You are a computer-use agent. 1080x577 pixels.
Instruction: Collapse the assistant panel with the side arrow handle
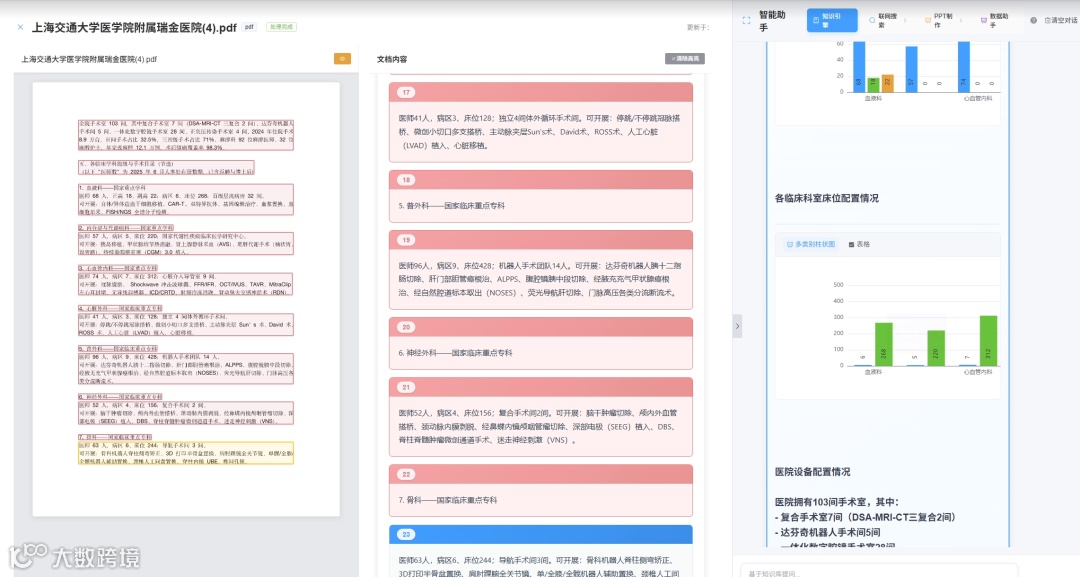click(x=737, y=326)
